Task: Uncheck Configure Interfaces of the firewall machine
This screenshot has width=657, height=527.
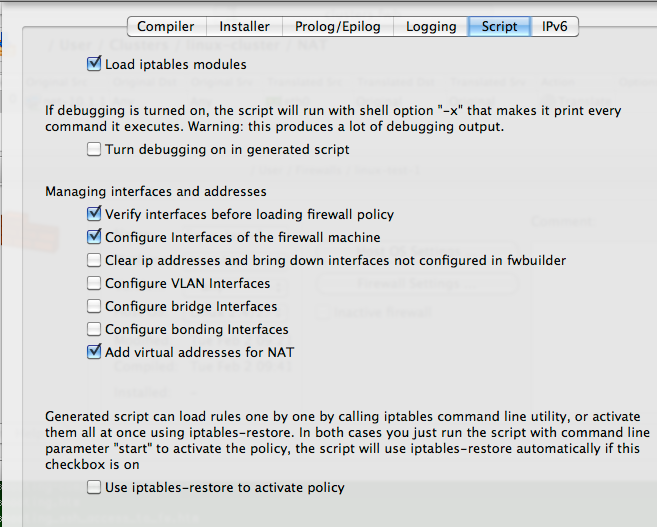Action: point(95,237)
